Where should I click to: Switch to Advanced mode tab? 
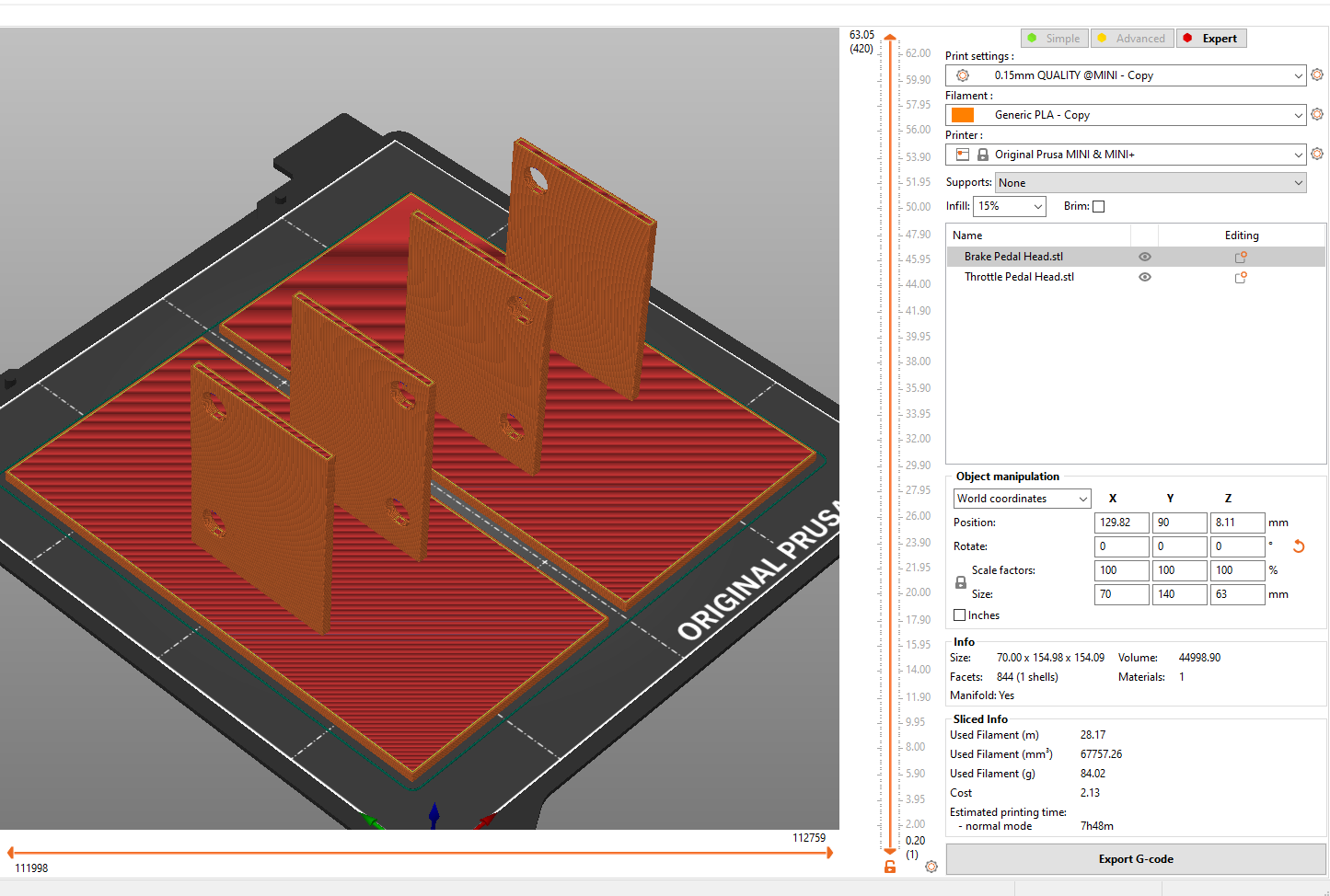[1132, 39]
